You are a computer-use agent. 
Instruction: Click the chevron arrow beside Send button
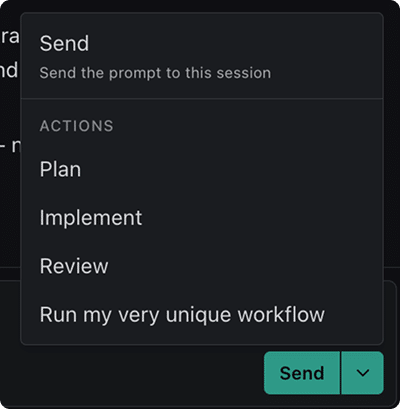362,373
